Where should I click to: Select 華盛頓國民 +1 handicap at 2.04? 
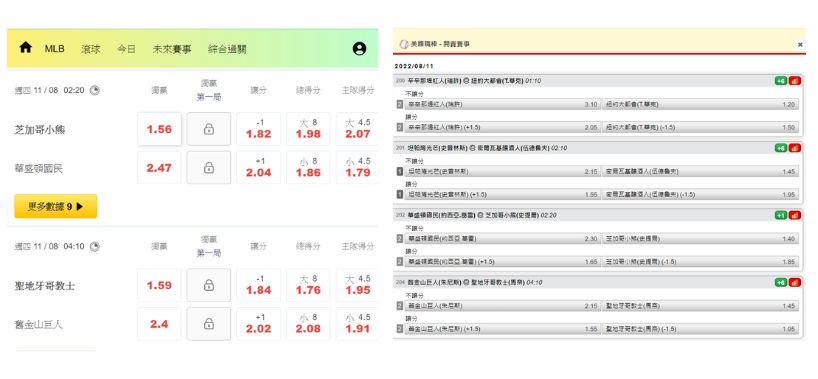click(x=259, y=168)
